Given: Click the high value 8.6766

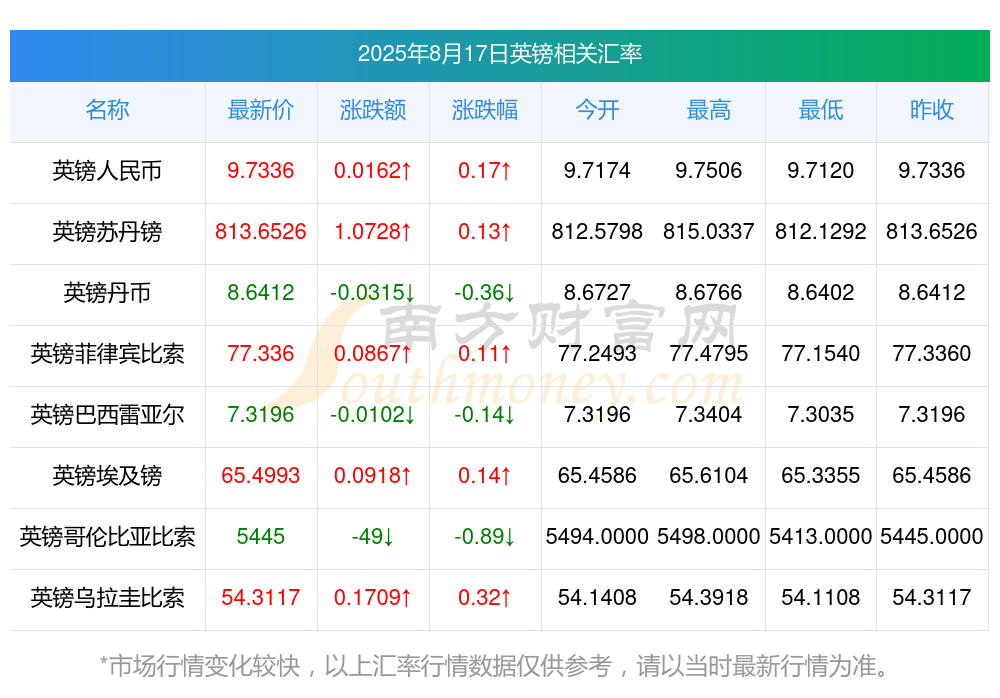Looking at the screenshot, I should click(709, 292).
